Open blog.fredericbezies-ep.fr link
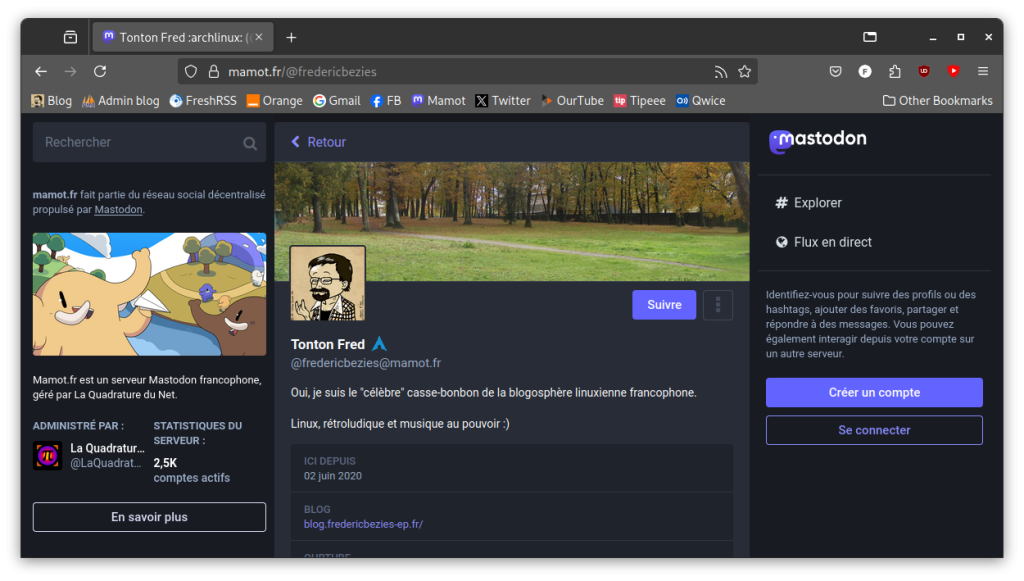This screenshot has width=1024, height=581. [x=363, y=524]
